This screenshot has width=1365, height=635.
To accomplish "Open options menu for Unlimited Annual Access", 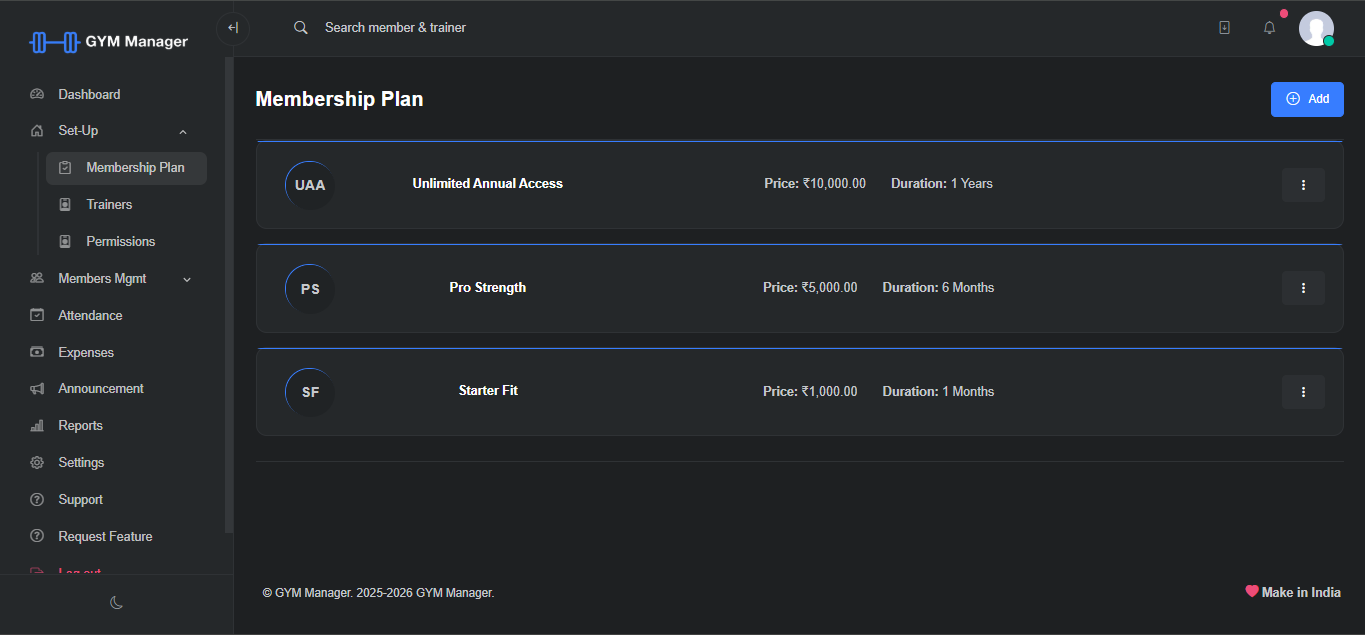I will [x=1303, y=185].
